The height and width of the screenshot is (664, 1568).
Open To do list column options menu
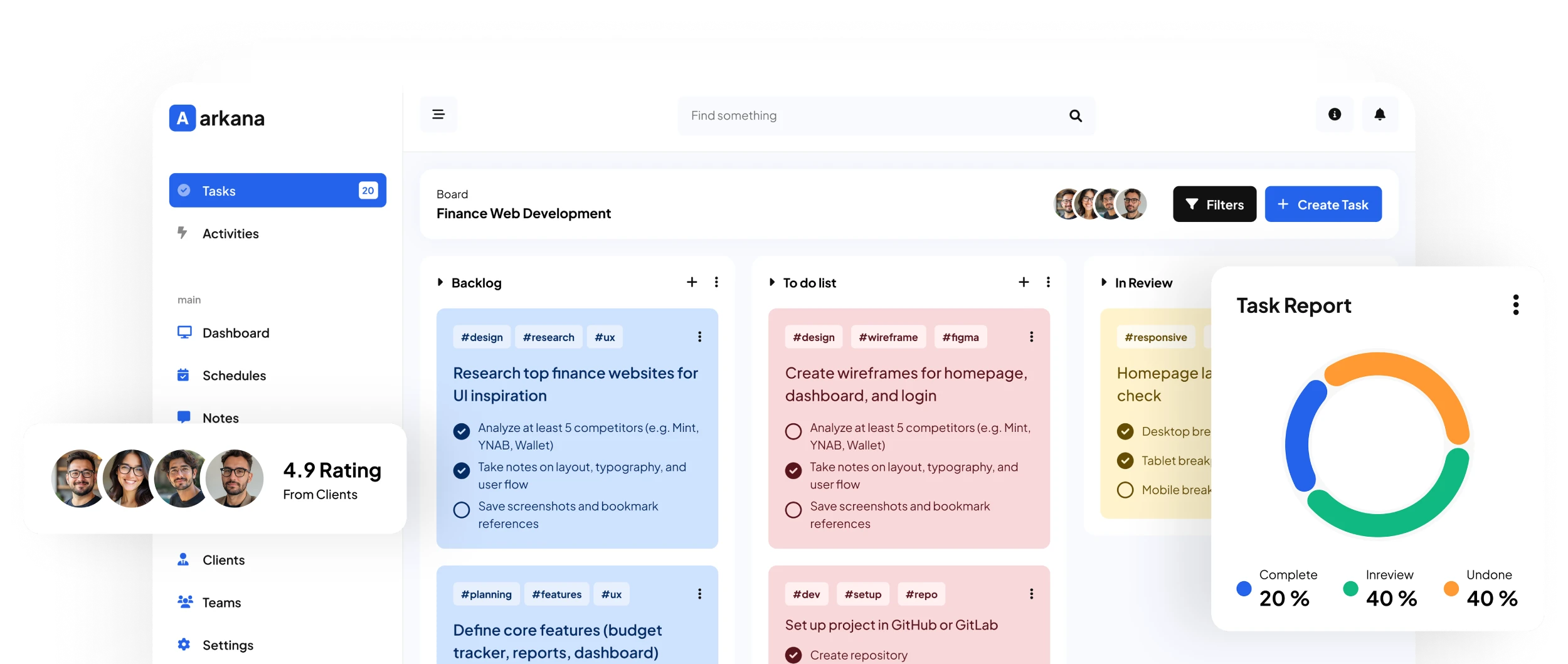(x=1047, y=282)
